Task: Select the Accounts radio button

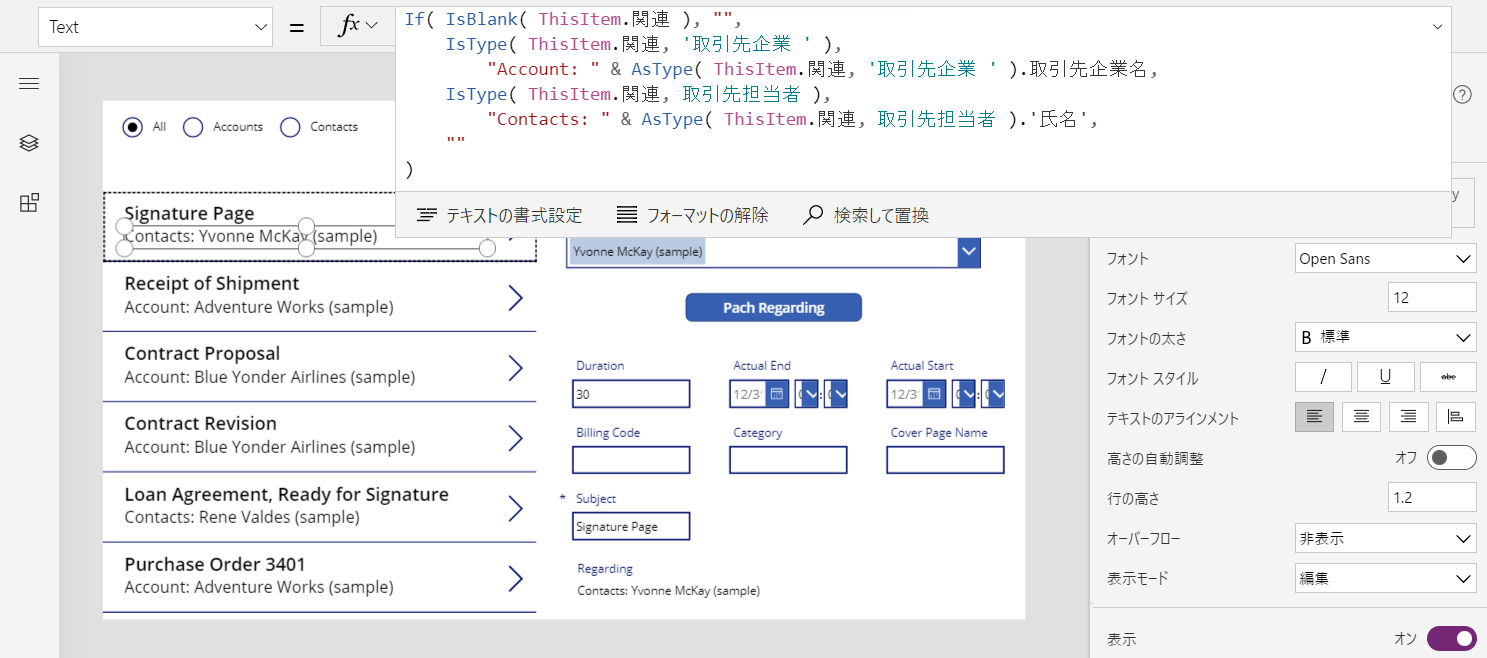Action: [x=192, y=127]
